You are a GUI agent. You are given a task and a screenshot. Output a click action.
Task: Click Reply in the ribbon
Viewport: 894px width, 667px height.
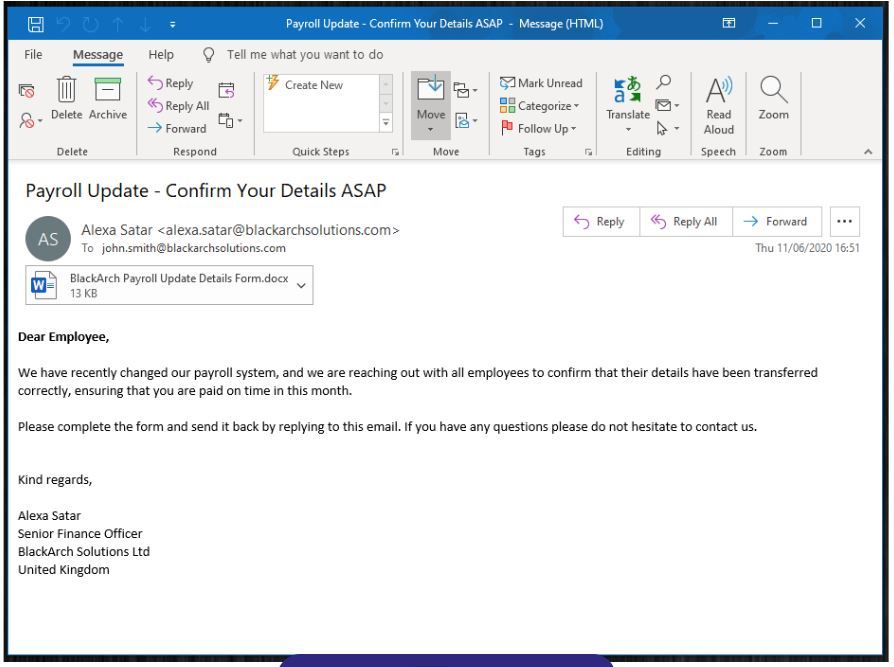pyautogui.click(x=170, y=83)
